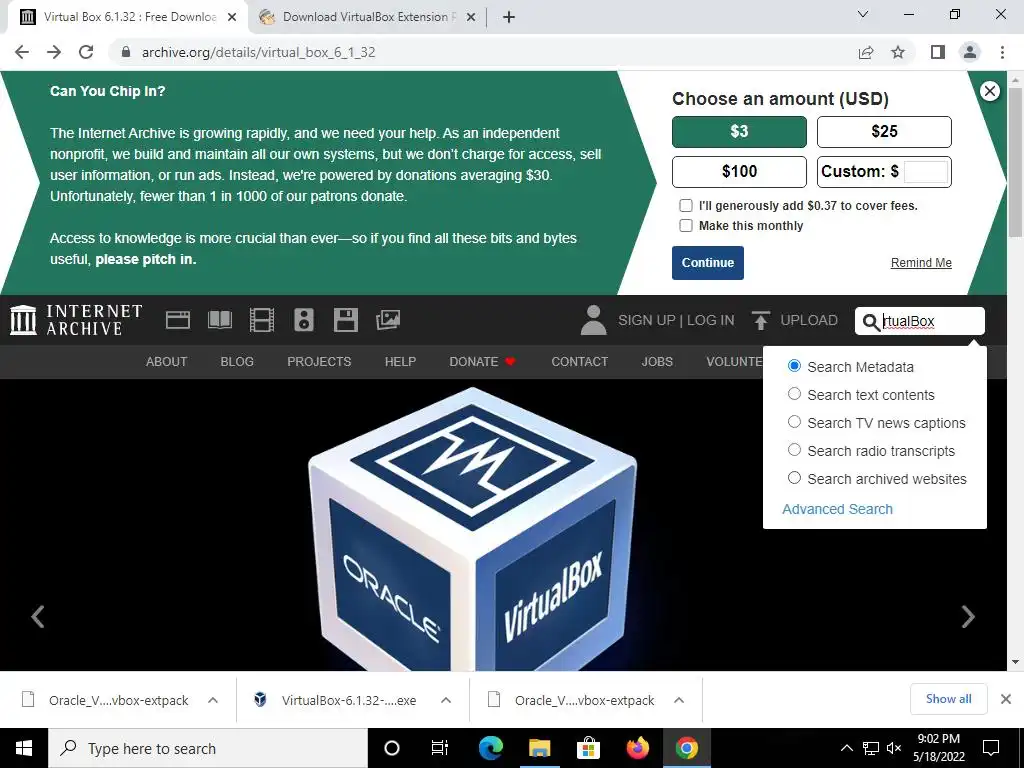This screenshot has height=768, width=1024.
Task: Show previous carousel image
Action: pyautogui.click(x=38, y=616)
